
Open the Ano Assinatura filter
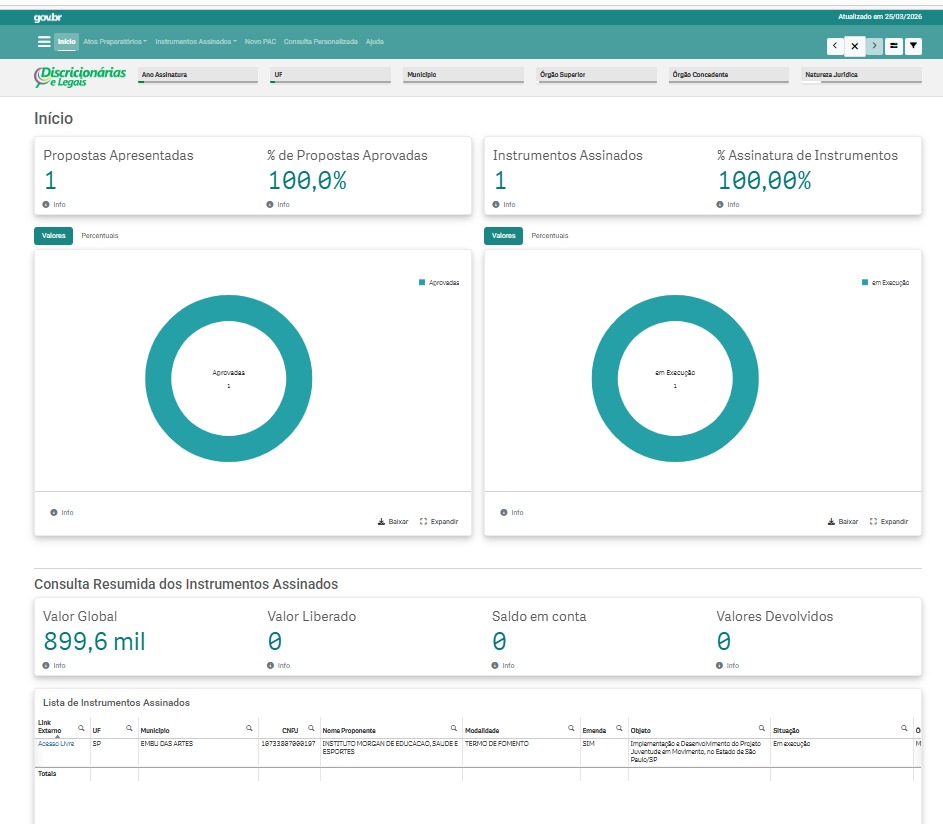pyautogui.click(x=197, y=75)
